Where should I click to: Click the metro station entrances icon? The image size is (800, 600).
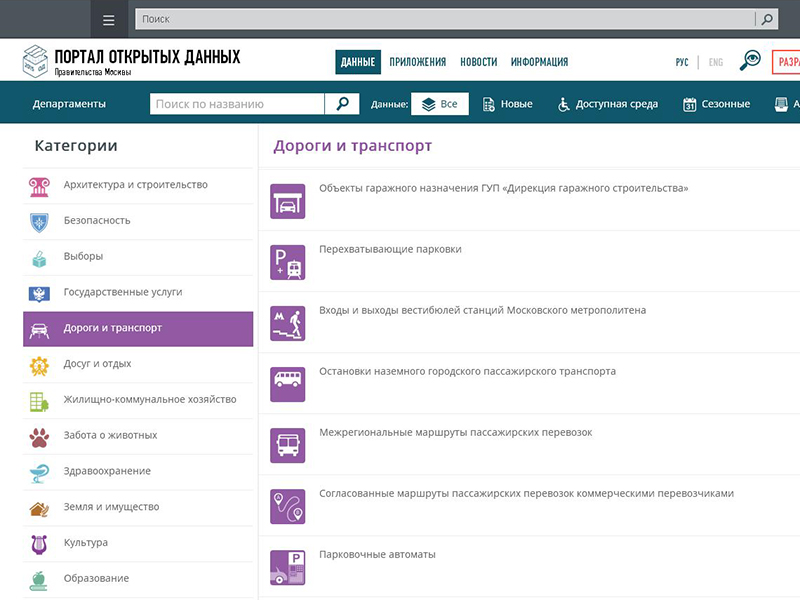click(x=288, y=323)
